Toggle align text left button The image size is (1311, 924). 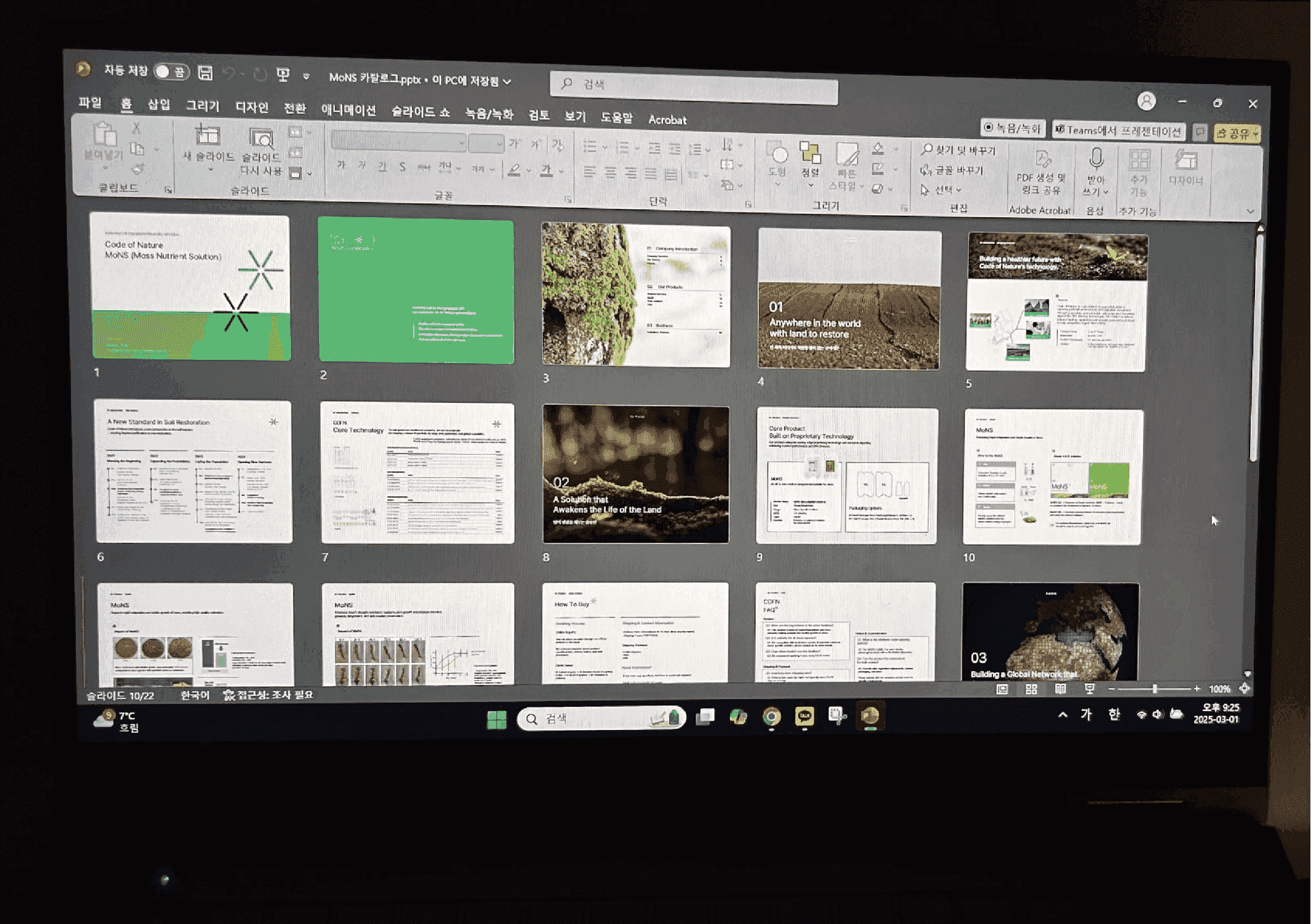(590, 172)
